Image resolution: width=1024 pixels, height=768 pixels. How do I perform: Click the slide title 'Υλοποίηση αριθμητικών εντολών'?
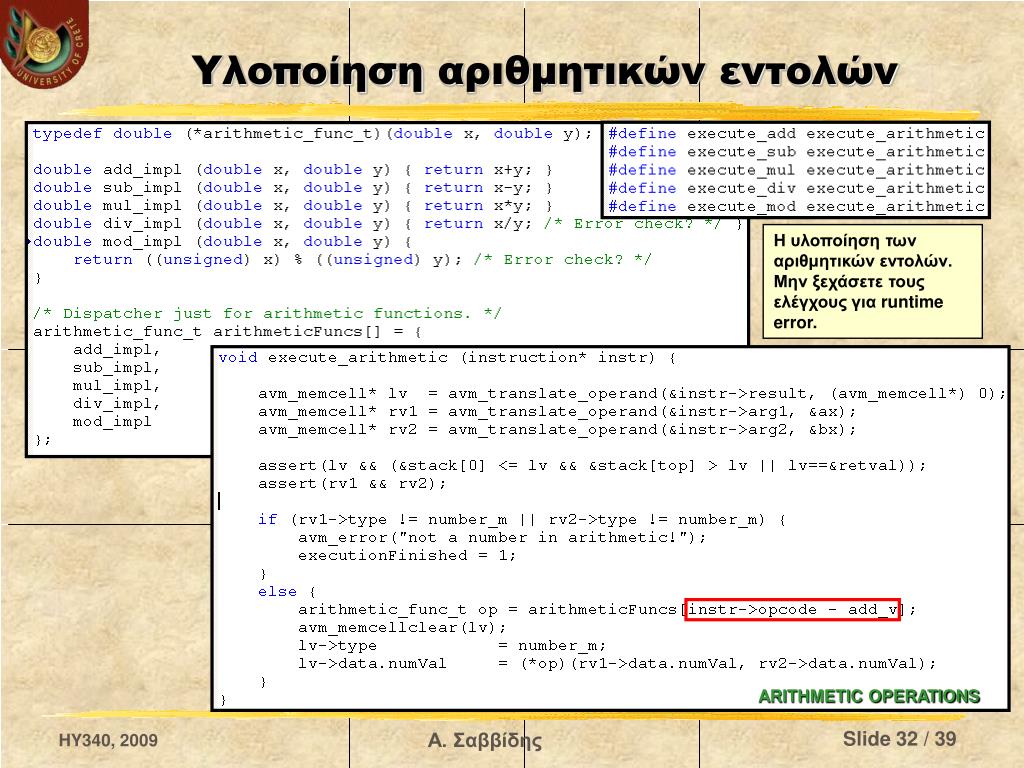coord(545,71)
